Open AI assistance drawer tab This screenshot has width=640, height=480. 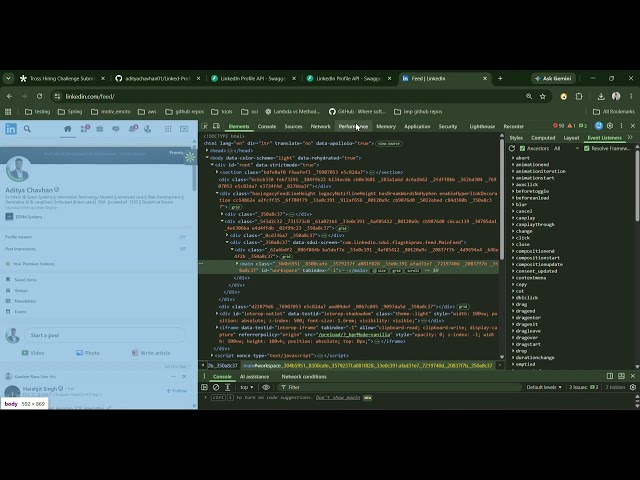(x=254, y=377)
